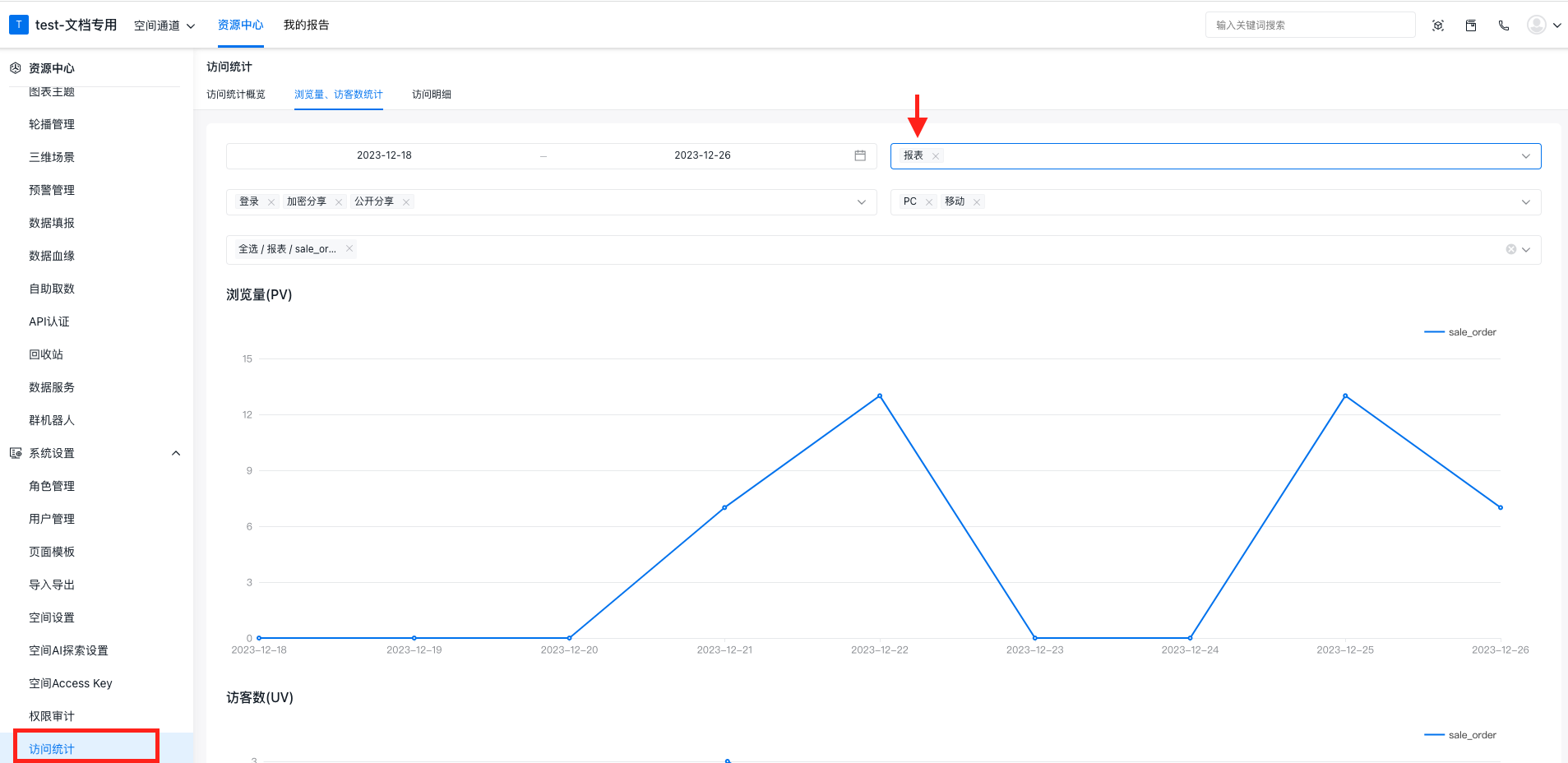The width and height of the screenshot is (1568, 763).
Task: Expand the device type dropdown arrow
Action: 1526,202
